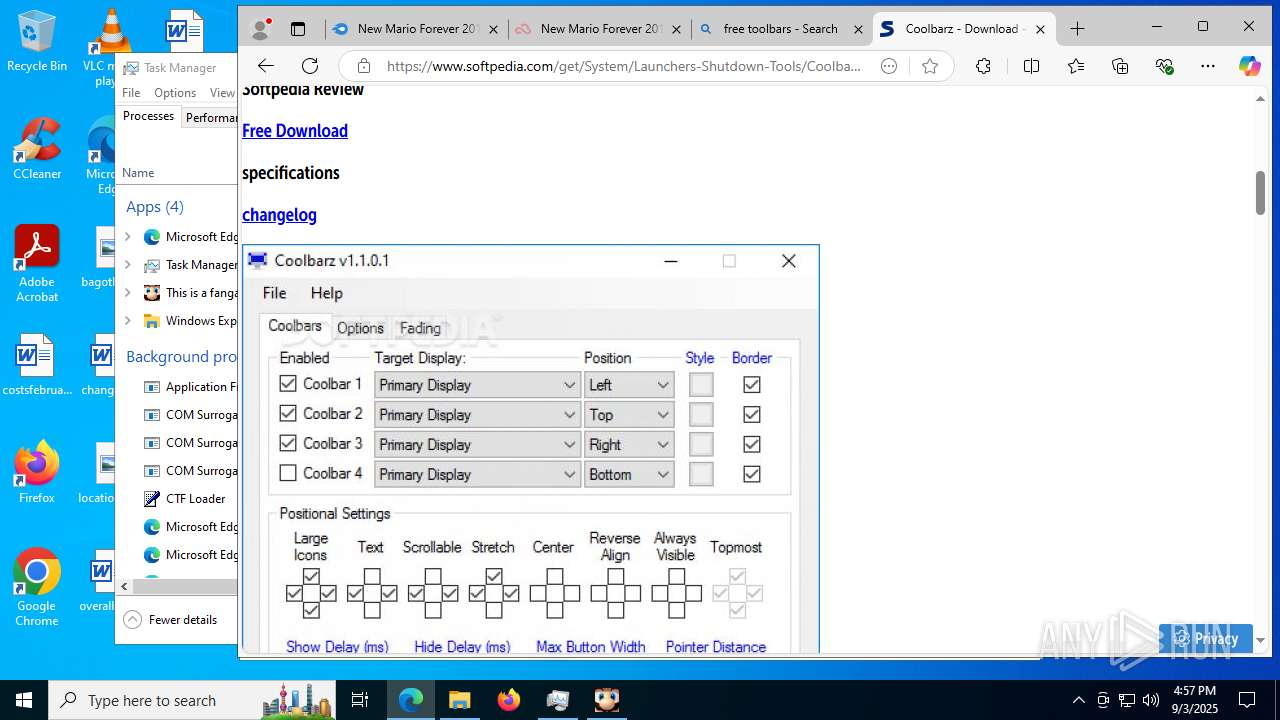This screenshot has height=720, width=1280.
Task: Click the Windows Start button
Action: coord(24,700)
